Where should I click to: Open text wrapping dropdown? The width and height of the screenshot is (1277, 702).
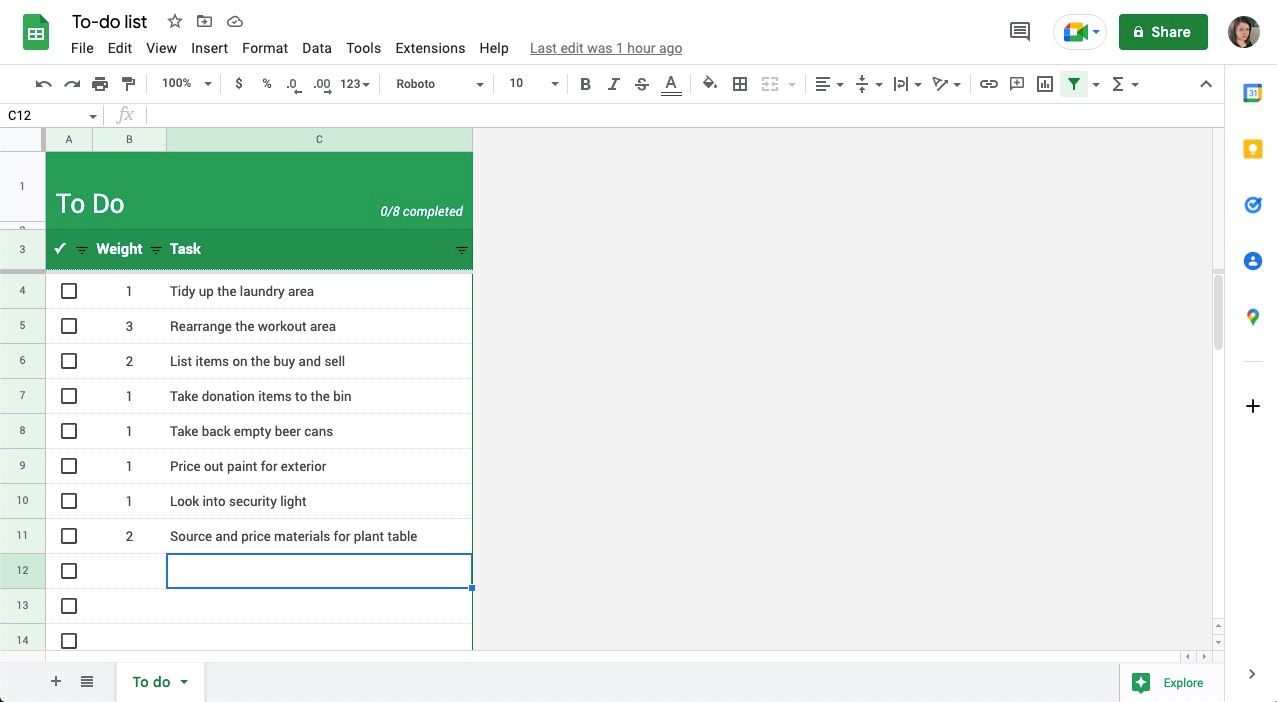tap(907, 84)
